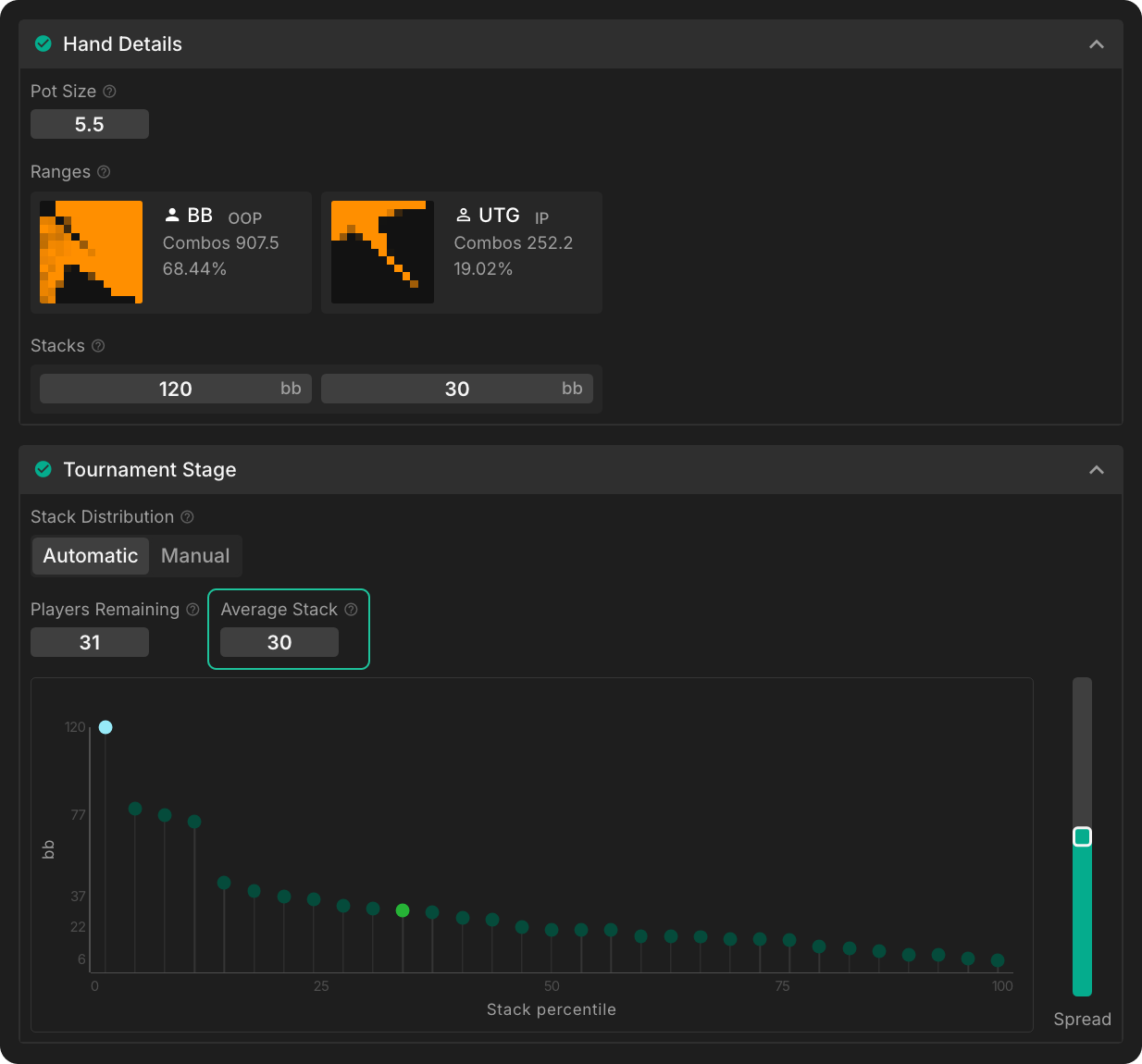
Task: Collapse the Hand Details section
Action: coord(1097,44)
